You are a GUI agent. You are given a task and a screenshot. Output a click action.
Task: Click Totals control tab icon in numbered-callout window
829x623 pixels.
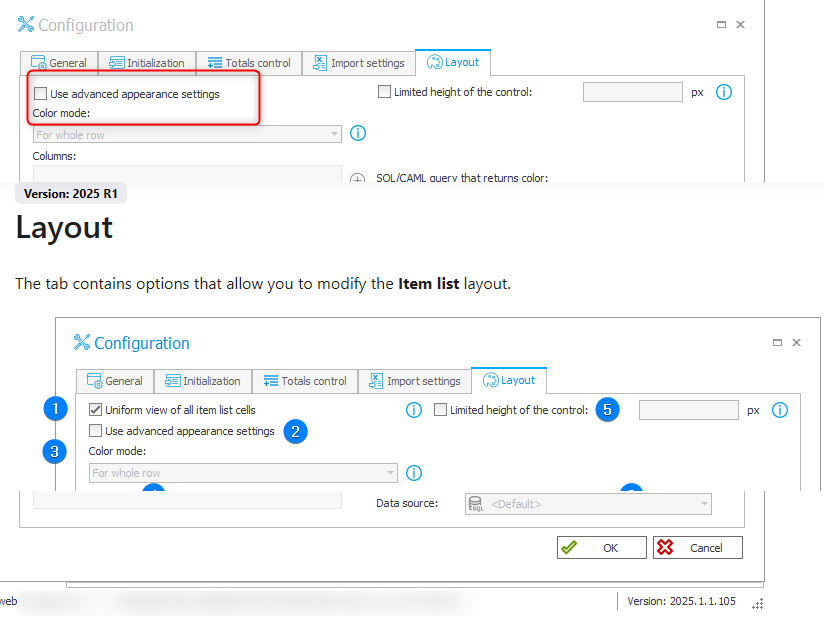(x=271, y=381)
